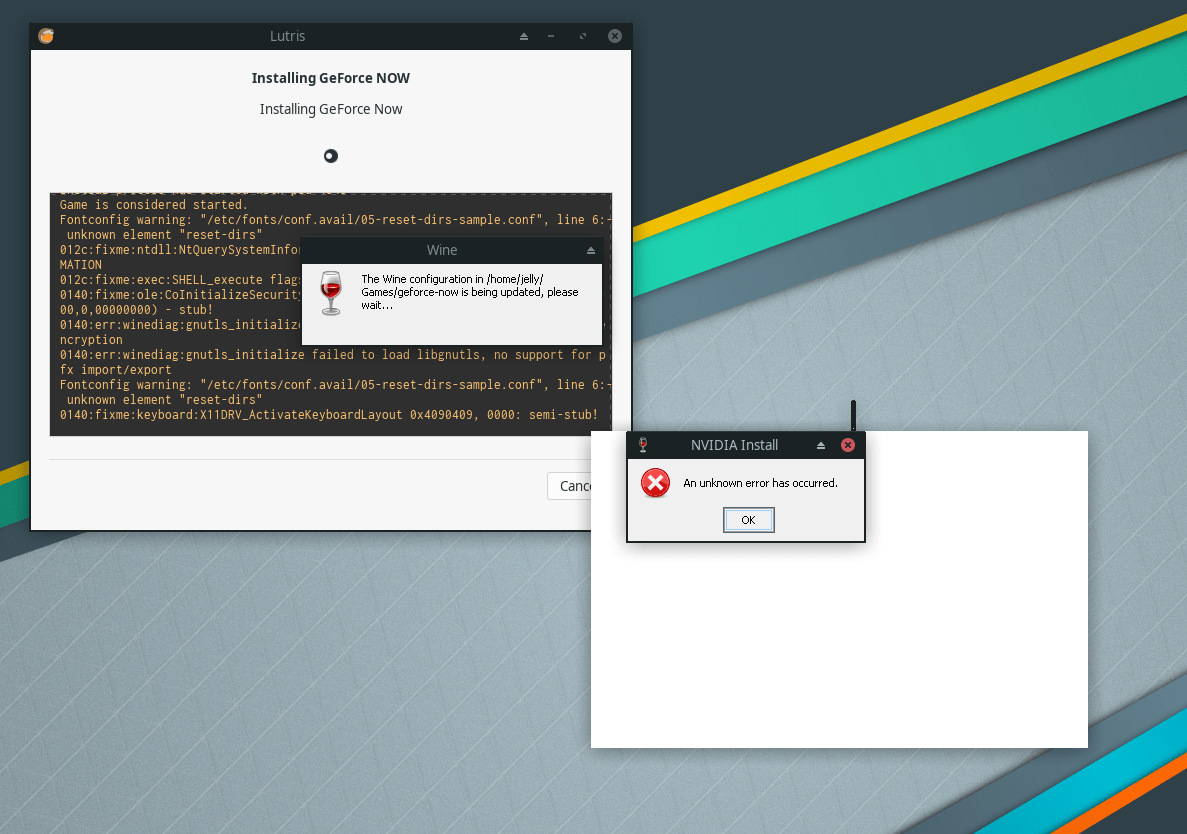This screenshot has height=834, width=1187.
Task: Click the Wine configuration update message text
Action: click(x=469, y=292)
